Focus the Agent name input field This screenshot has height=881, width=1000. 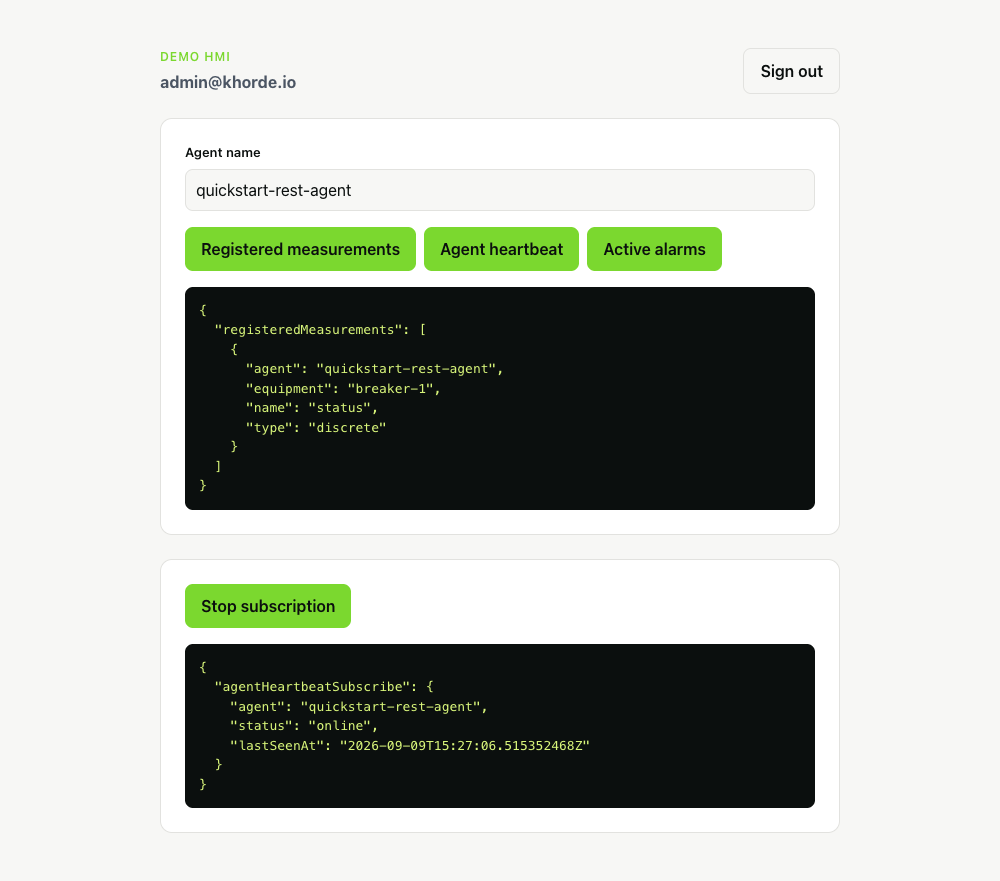[x=499, y=190]
